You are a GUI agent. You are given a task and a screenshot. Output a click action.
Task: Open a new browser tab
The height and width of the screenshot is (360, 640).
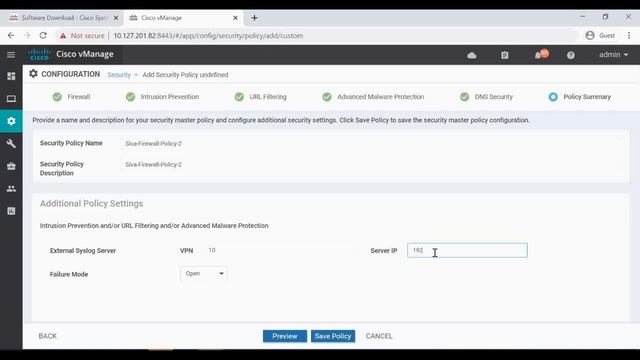pyautogui.click(x=254, y=18)
